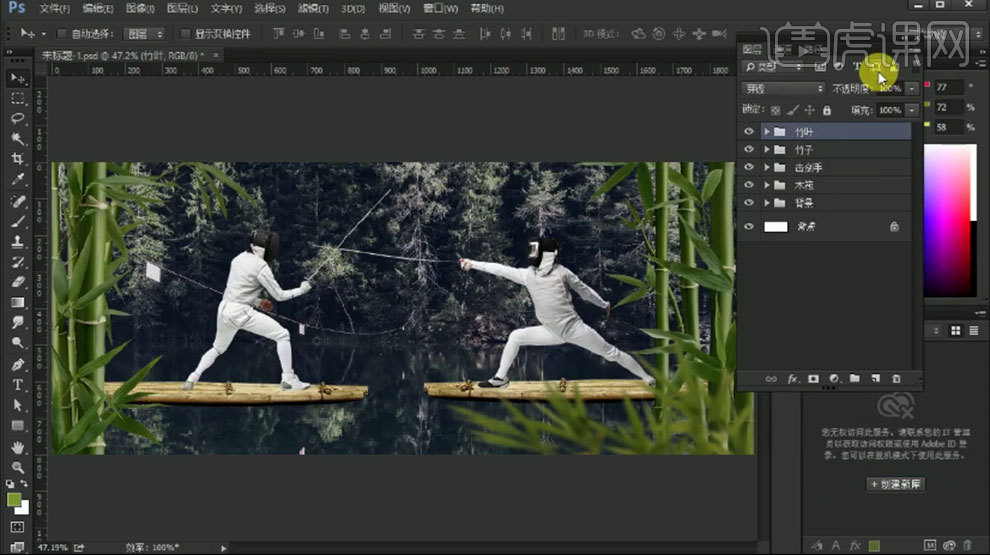The height and width of the screenshot is (555, 990).
Task: Open the layer blend mode dropdown
Action: (x=783, y=88)
